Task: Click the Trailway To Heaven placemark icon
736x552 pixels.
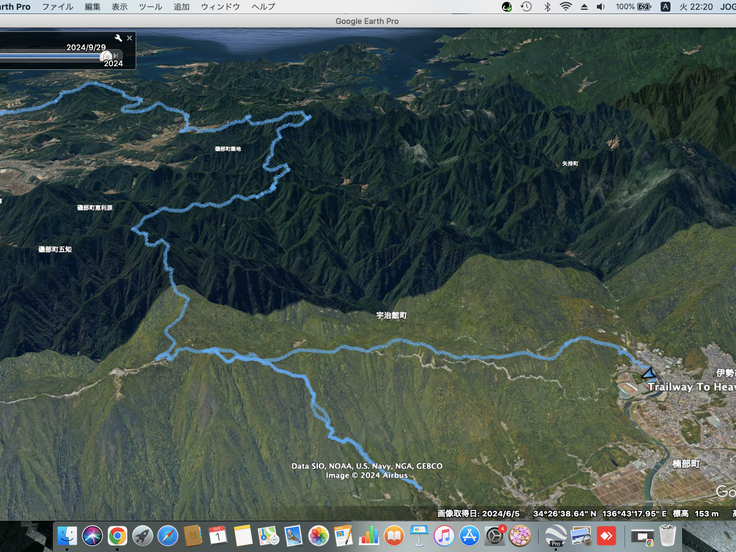Action: click(649, 374)
